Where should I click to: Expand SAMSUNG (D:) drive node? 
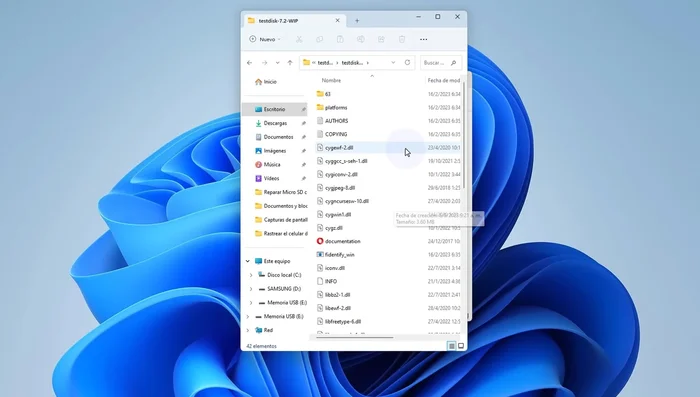[x=251, y=289]
